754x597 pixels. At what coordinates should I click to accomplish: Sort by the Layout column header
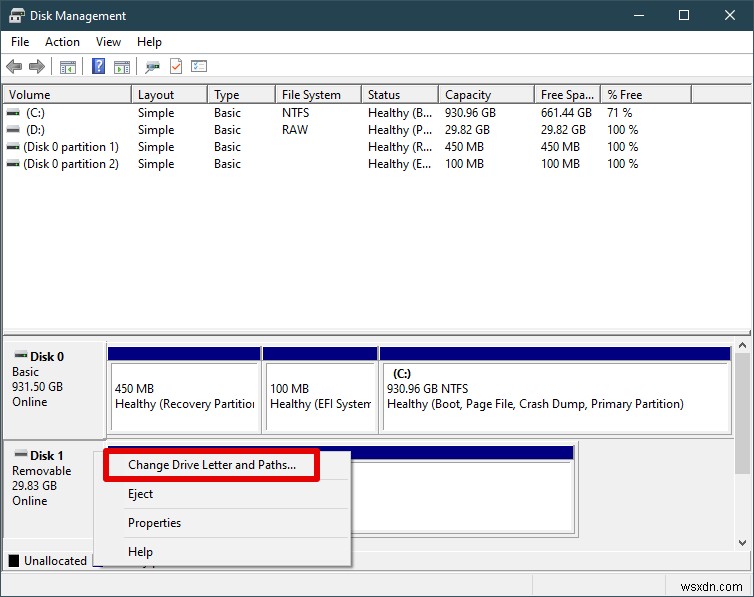click(x=169, y=95)
